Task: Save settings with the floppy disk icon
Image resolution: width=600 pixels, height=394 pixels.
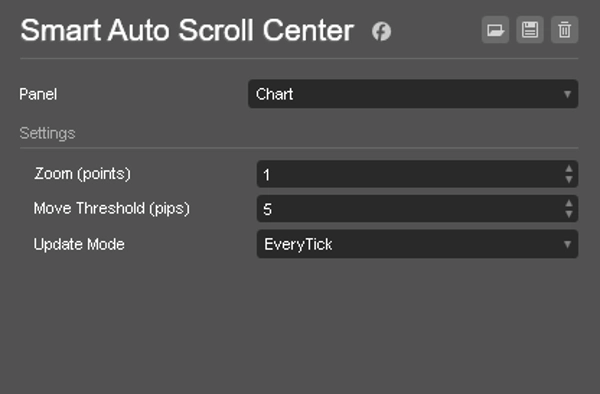Action: point(530,30)
